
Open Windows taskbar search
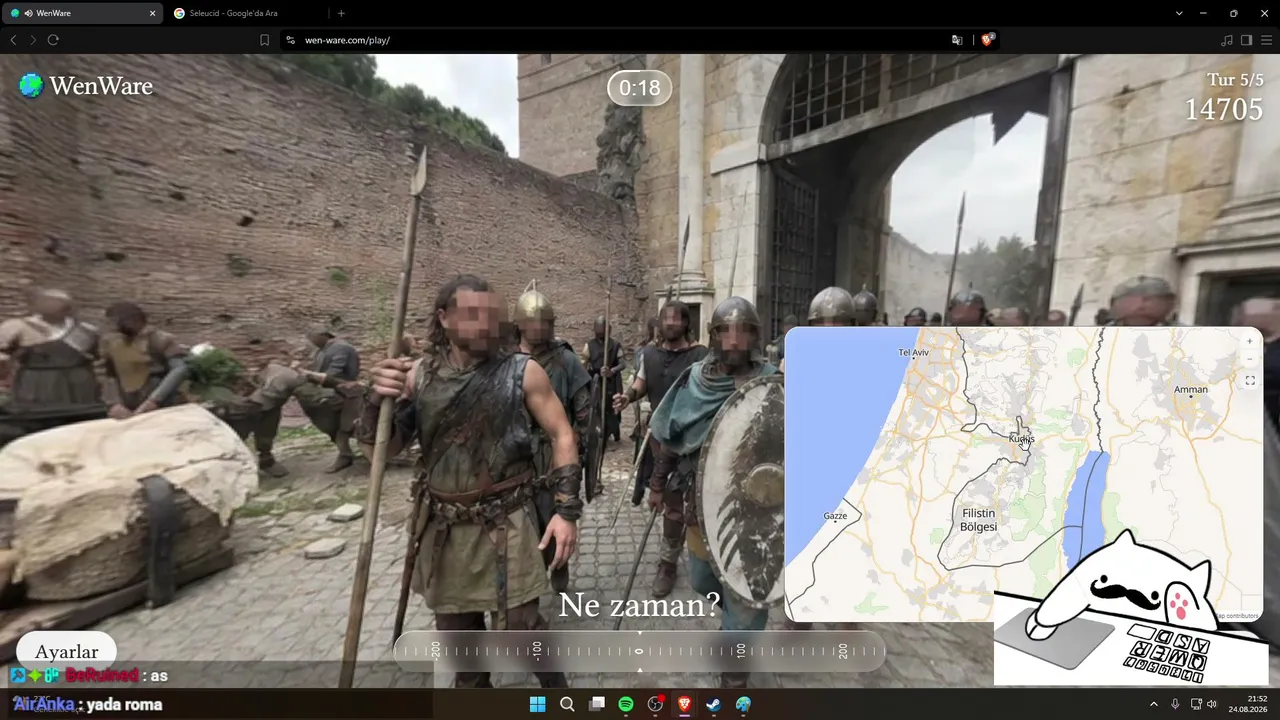567,704
